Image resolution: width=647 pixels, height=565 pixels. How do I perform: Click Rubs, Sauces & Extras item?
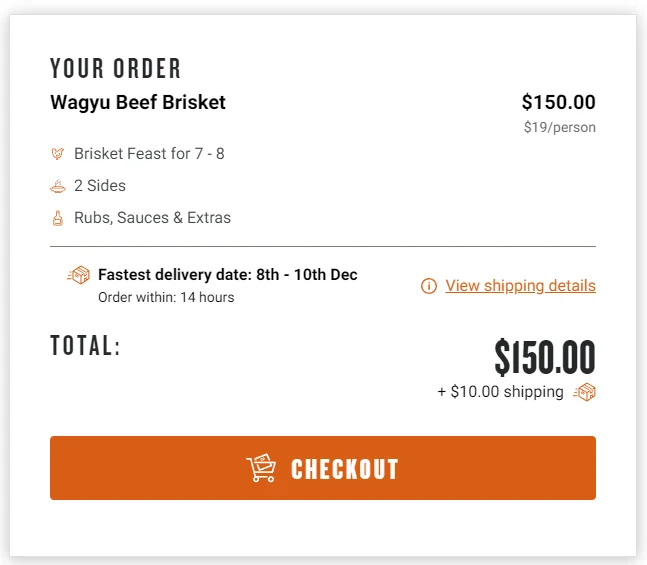click(152, 217)
